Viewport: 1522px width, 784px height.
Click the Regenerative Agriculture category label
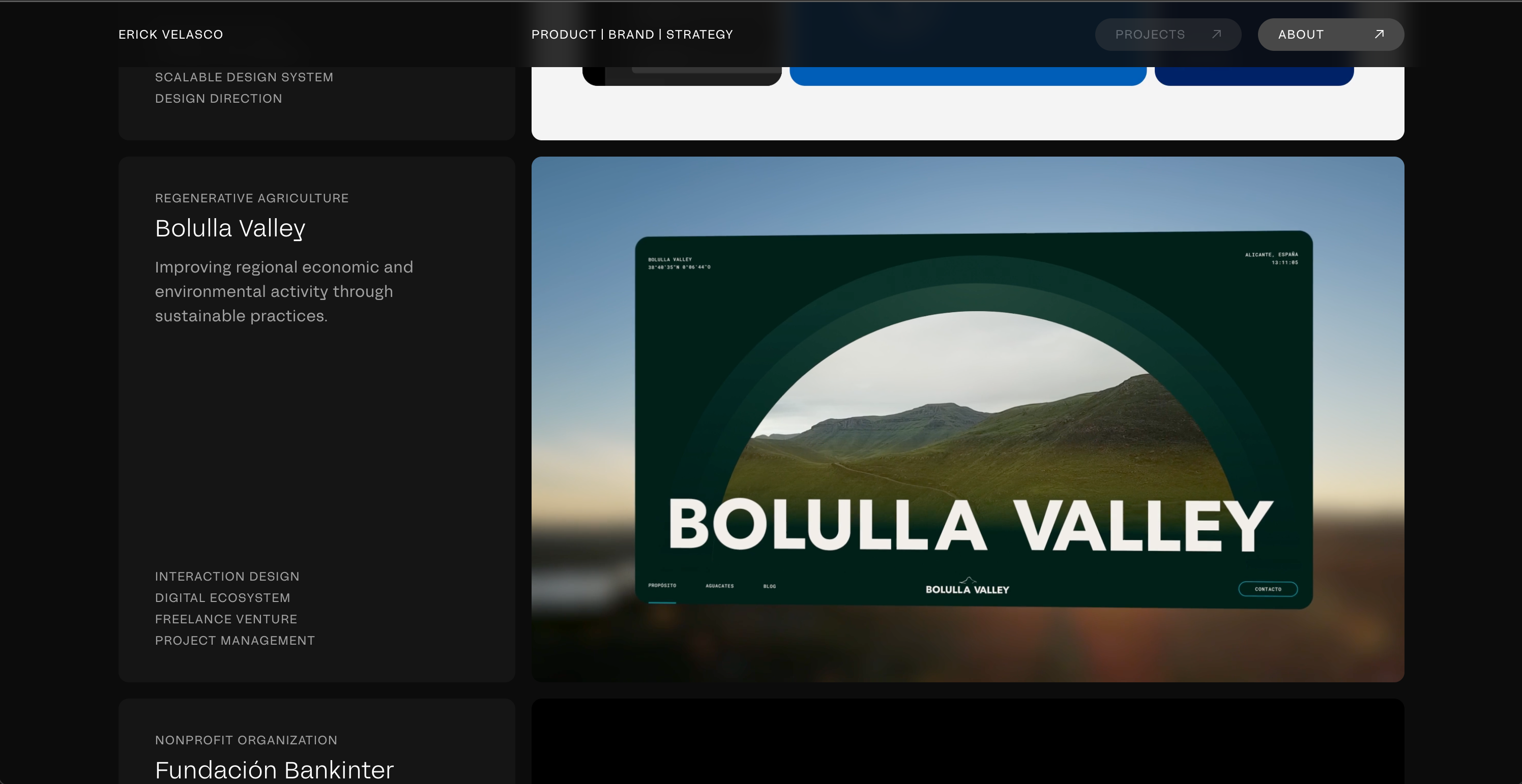tap(252, 198)
